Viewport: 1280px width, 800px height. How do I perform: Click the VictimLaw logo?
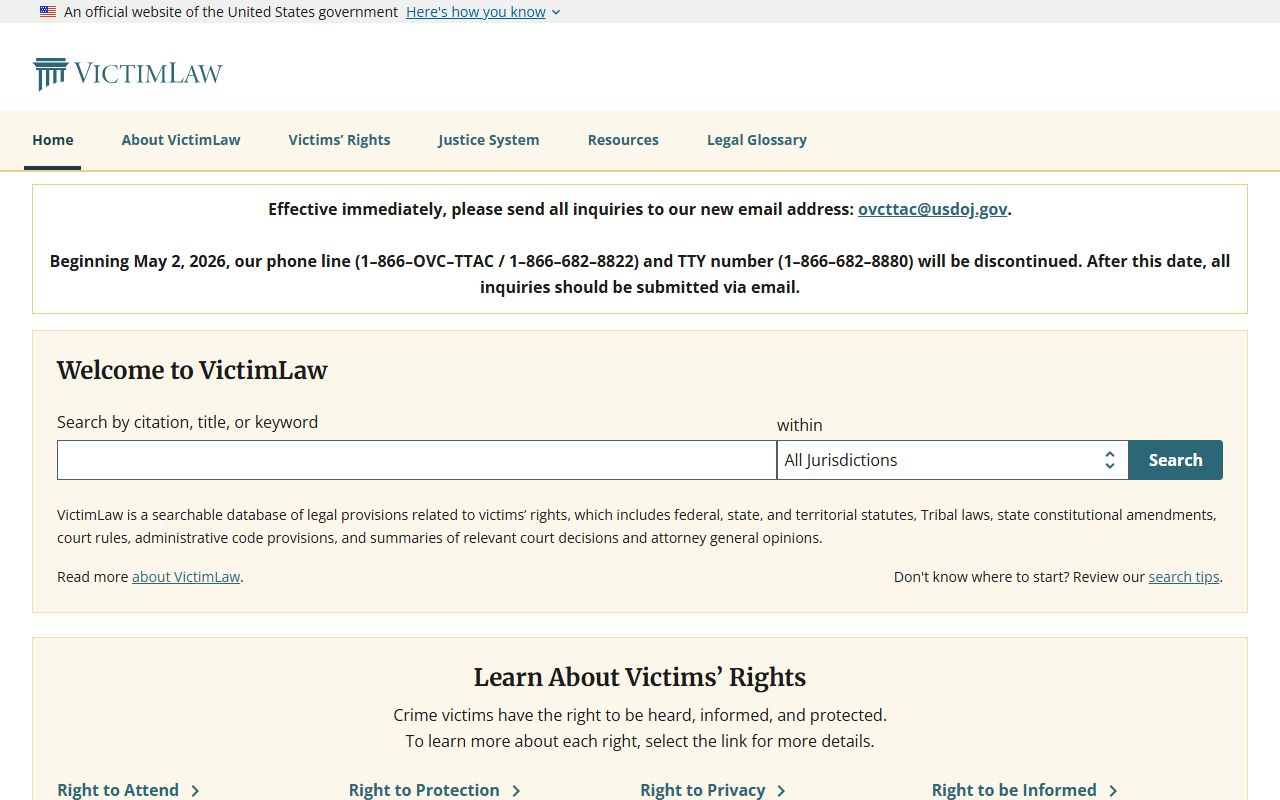127,74
